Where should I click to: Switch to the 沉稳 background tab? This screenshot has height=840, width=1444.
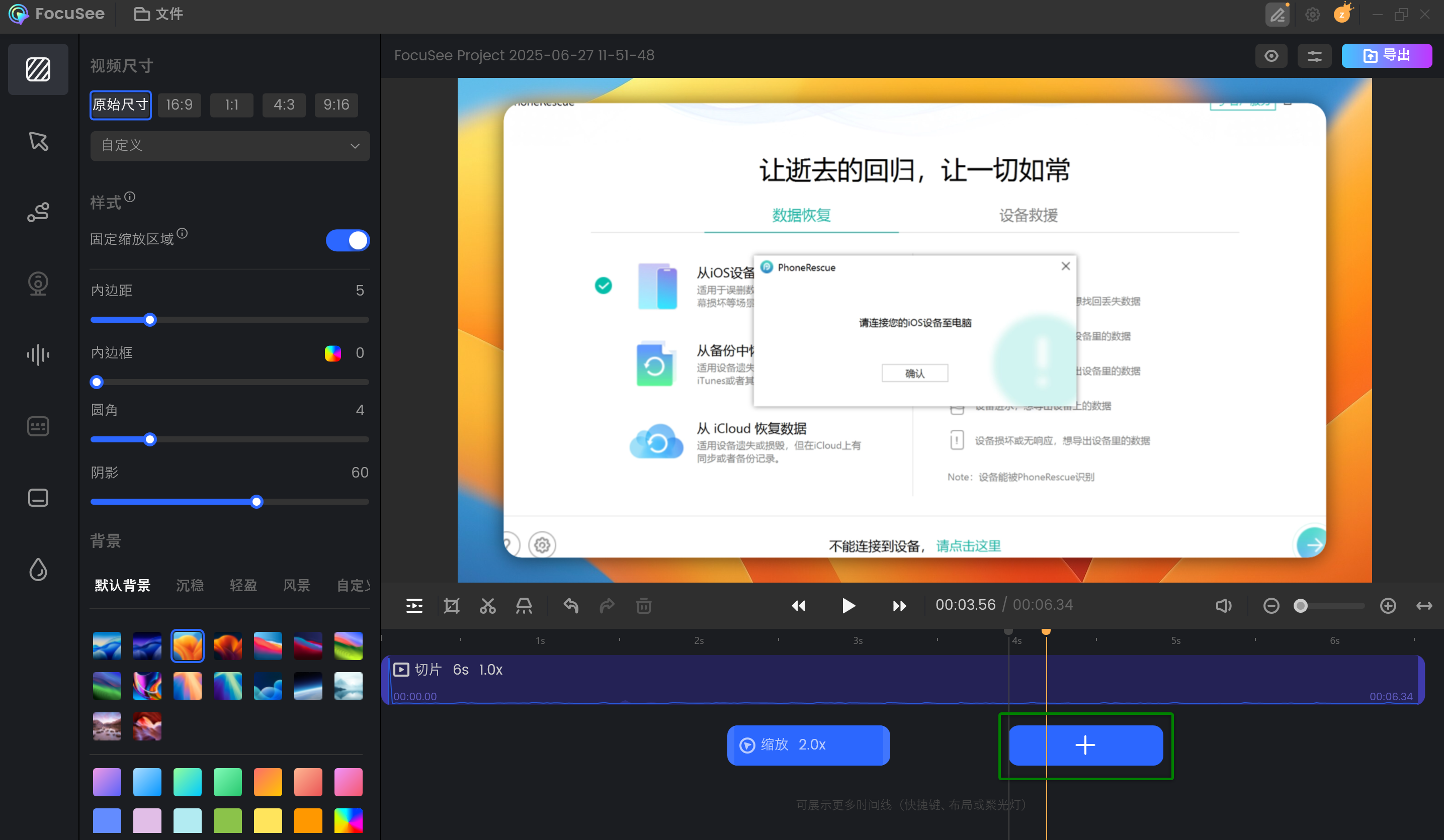click(x=190, y=585)
